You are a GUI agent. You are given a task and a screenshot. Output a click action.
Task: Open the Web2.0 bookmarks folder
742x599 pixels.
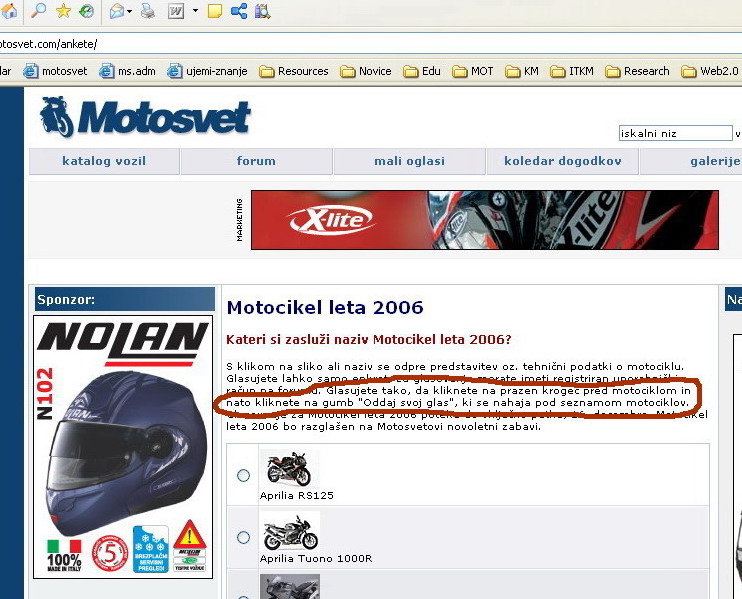[x=710, y=71]
